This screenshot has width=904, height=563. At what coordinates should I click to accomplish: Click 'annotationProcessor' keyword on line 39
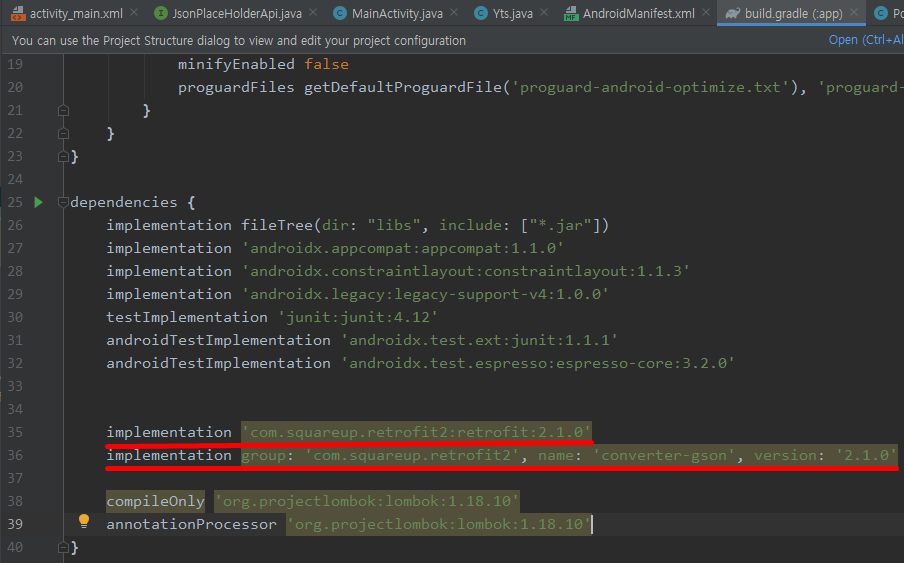coord(191,524)
